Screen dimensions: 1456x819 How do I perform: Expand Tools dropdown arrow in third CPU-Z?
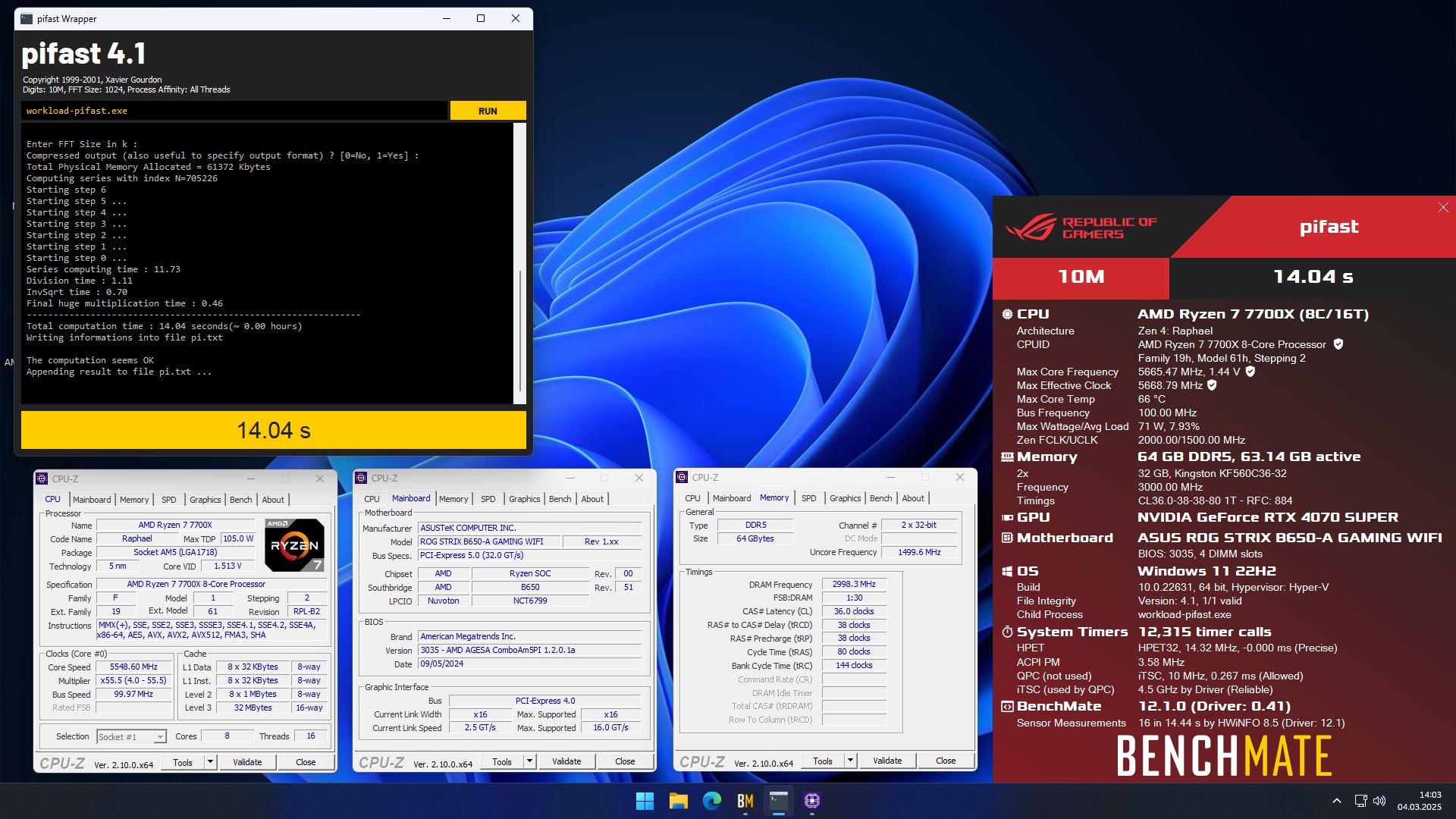(x=850, y=761)
